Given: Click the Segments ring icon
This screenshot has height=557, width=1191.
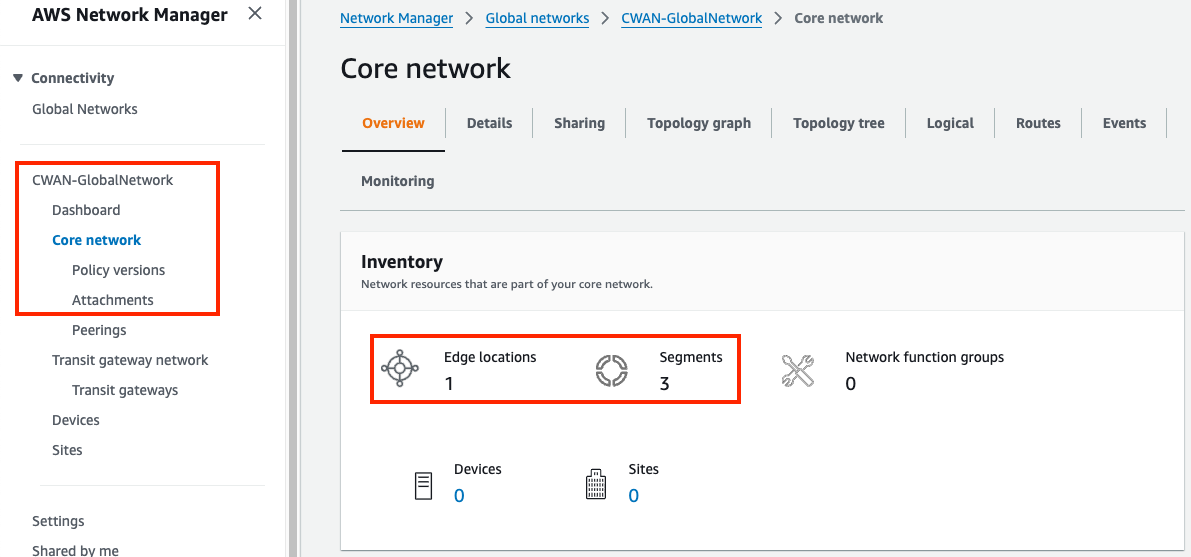Looking at the screenshot, I should (x=611, y=371).
